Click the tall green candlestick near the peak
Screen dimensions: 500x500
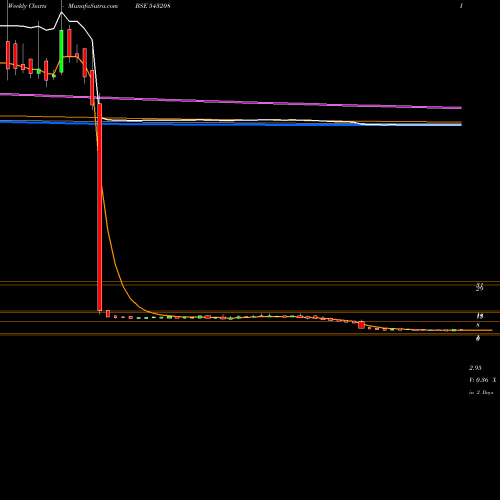tap(61, 51)
